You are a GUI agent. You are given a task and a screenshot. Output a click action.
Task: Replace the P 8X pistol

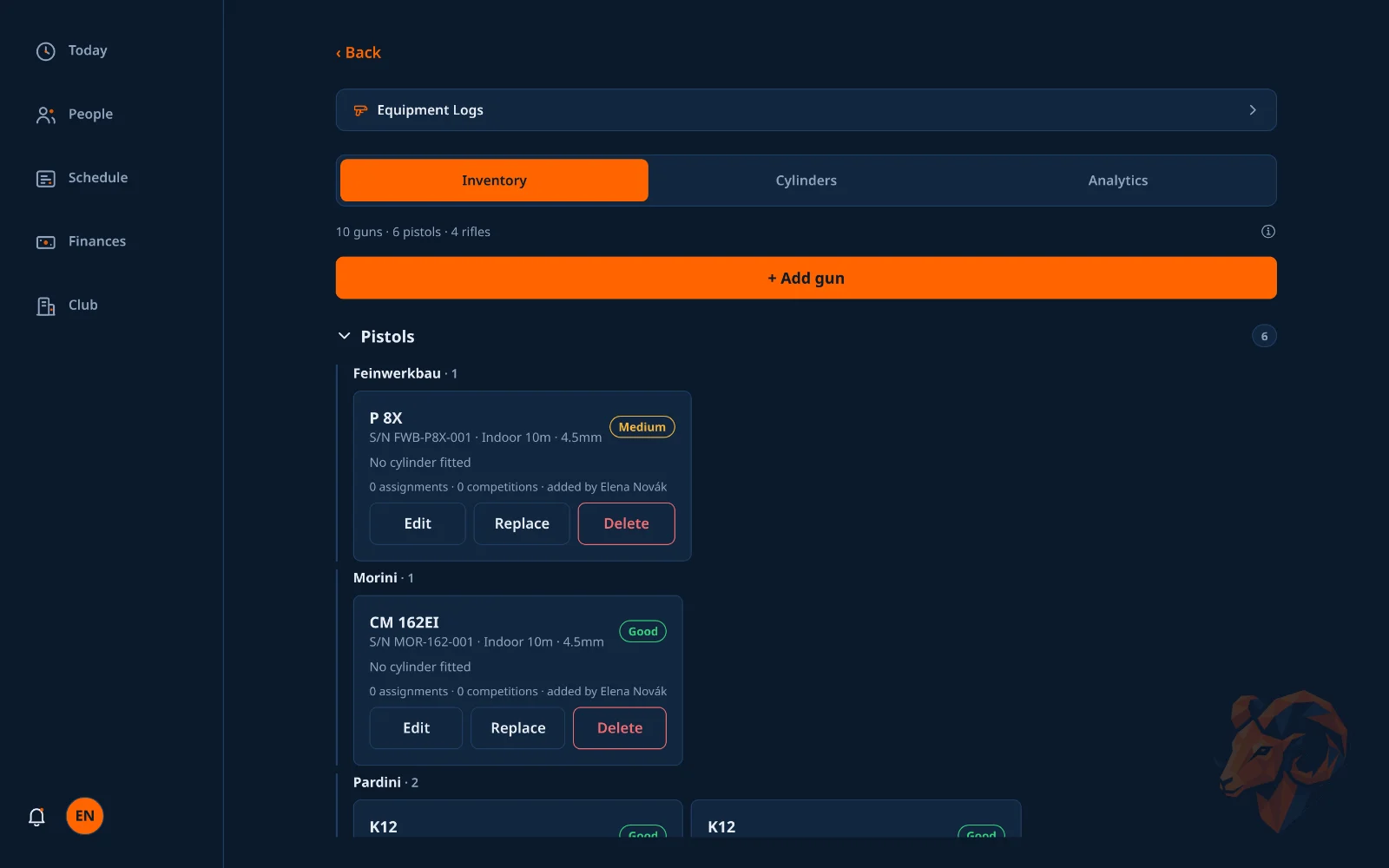pyautogui.click(x=522, y=523)
